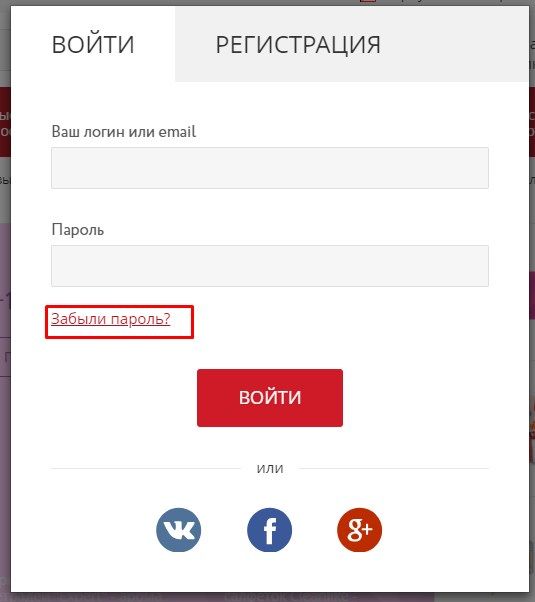
Task: Choose Google+ social login icon
Action: [359, 530]
